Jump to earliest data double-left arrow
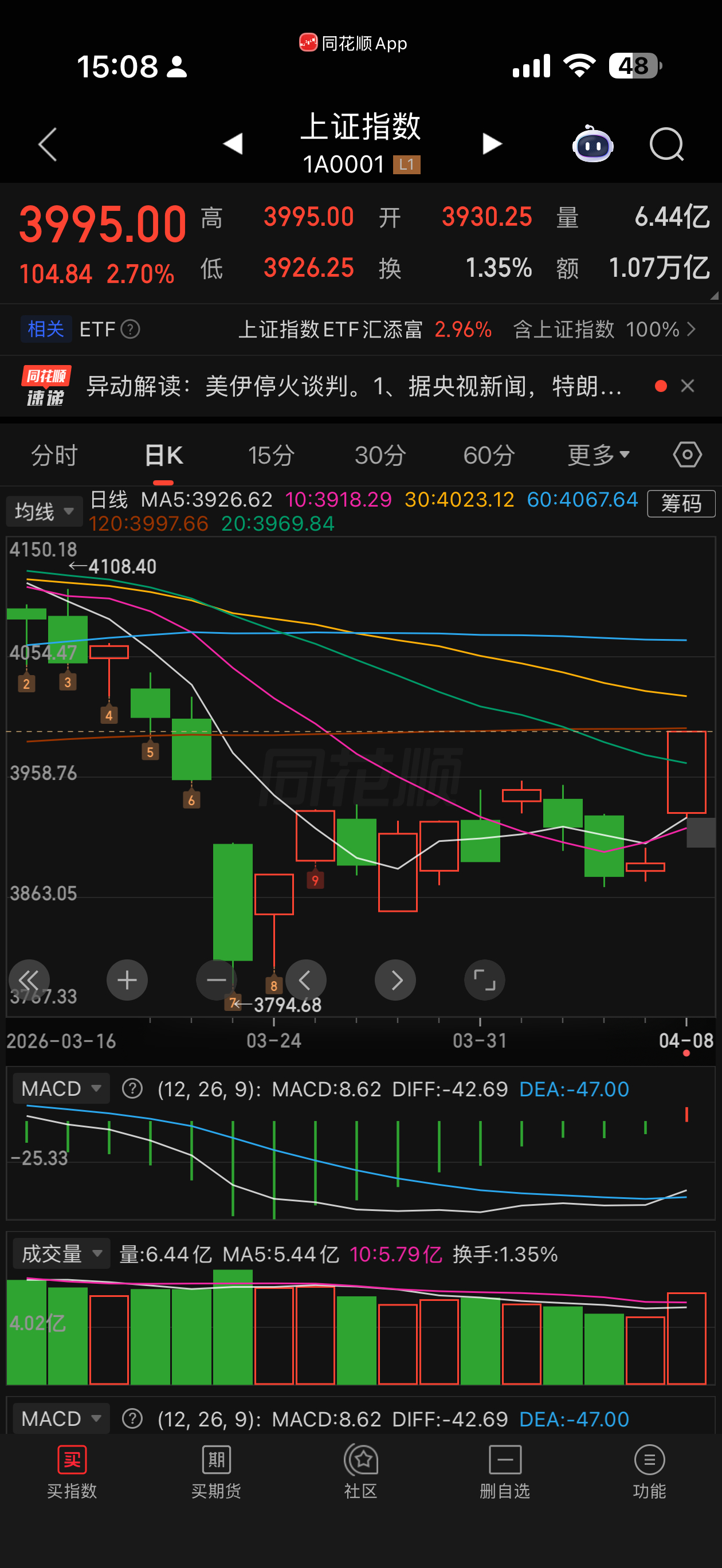The image size is (722, 1568). click(x=29, y=980)
